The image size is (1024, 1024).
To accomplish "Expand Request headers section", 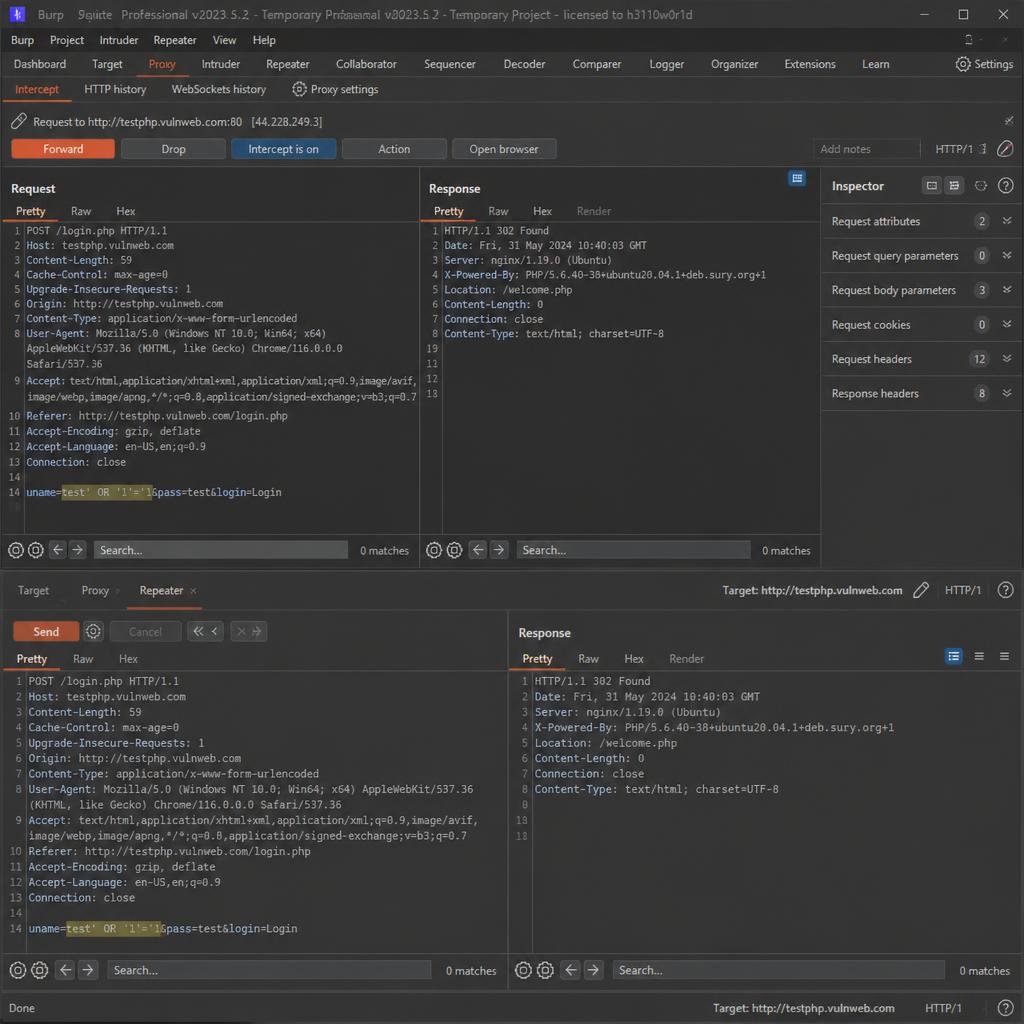I will [1007, 359].
